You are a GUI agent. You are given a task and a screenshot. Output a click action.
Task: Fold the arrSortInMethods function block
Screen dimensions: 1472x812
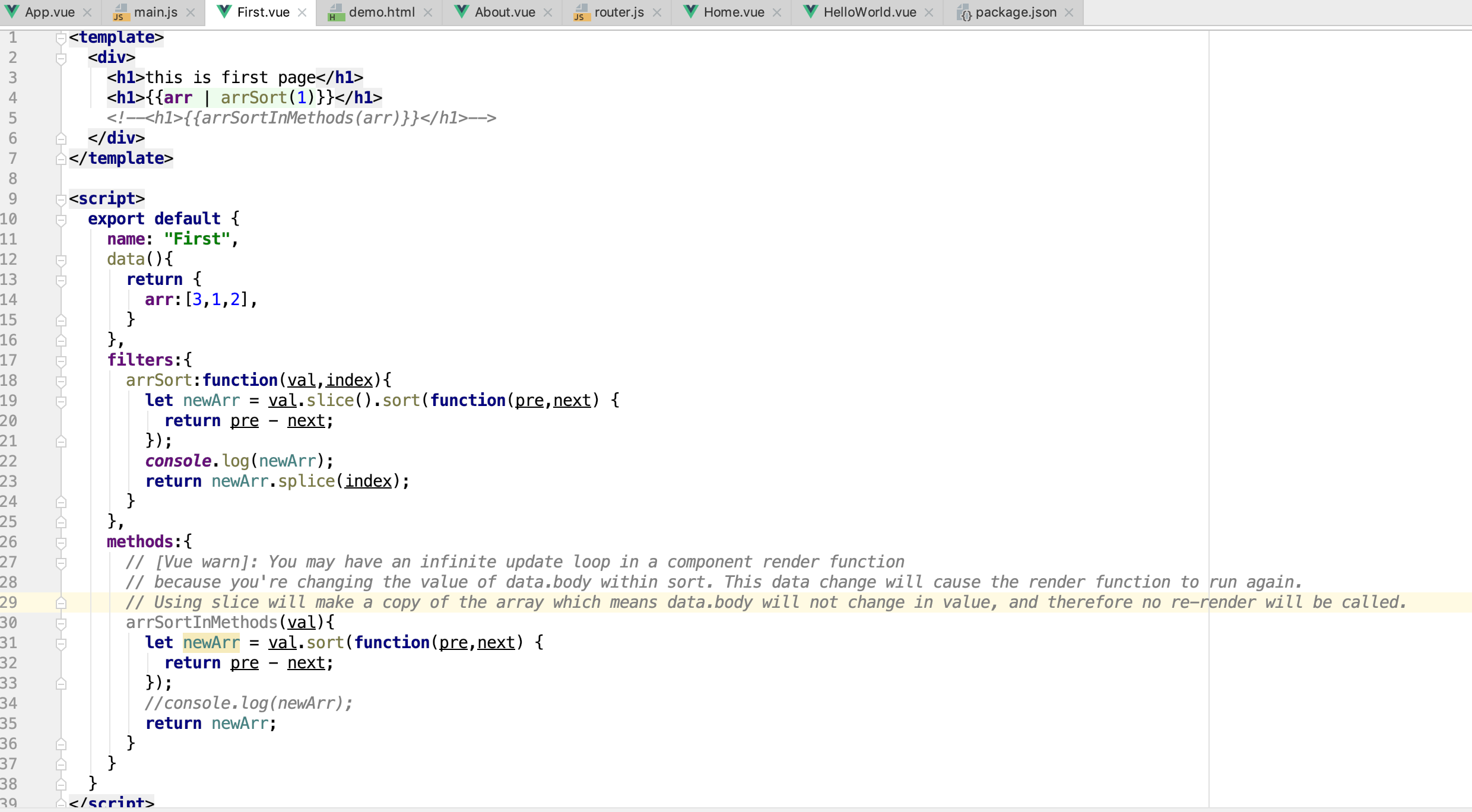click(61, 623)
